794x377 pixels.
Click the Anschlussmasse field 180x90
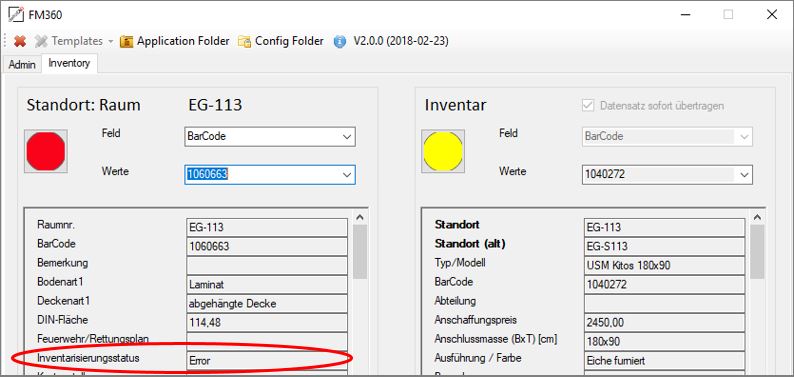point(664,342)
